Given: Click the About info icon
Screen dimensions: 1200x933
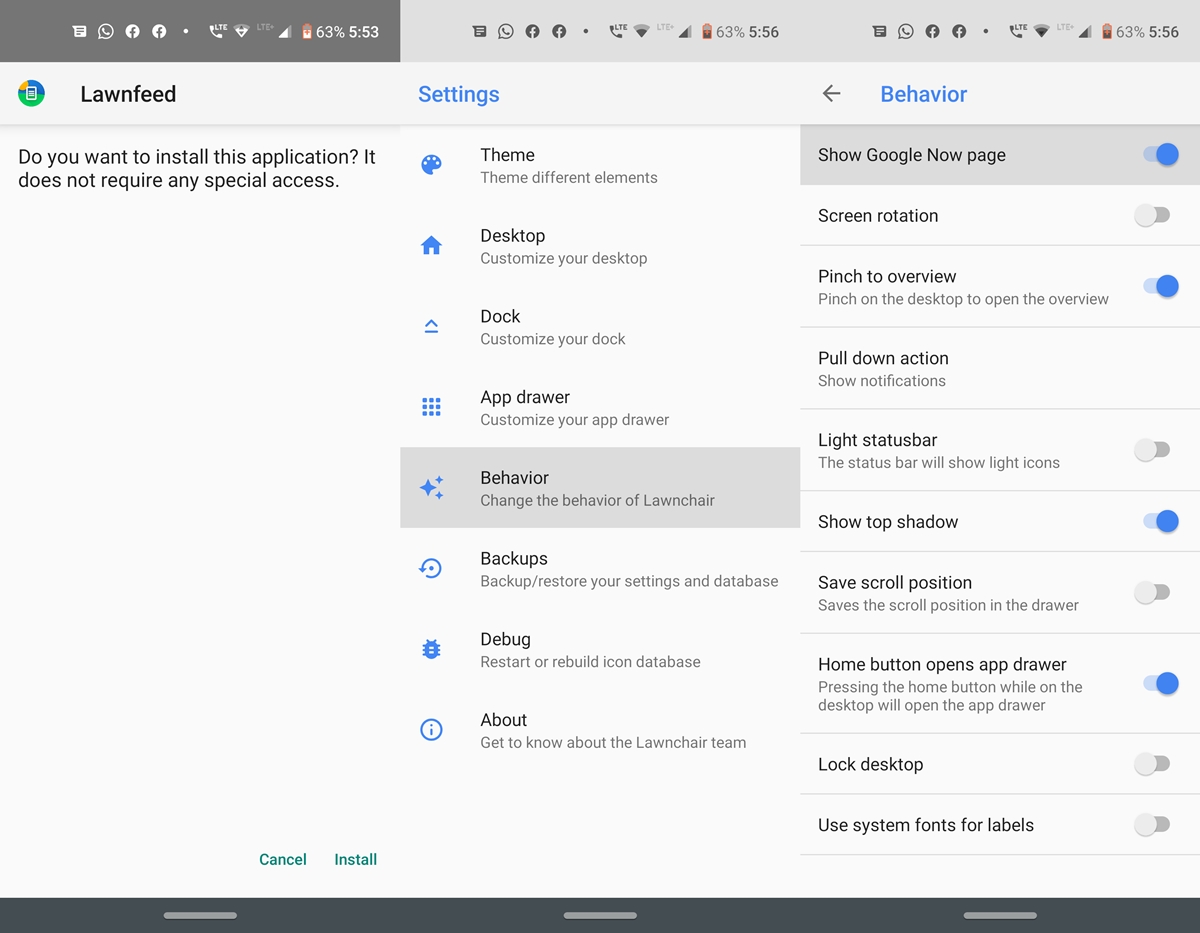Looking at the screenshot, I should pos(431,730).
